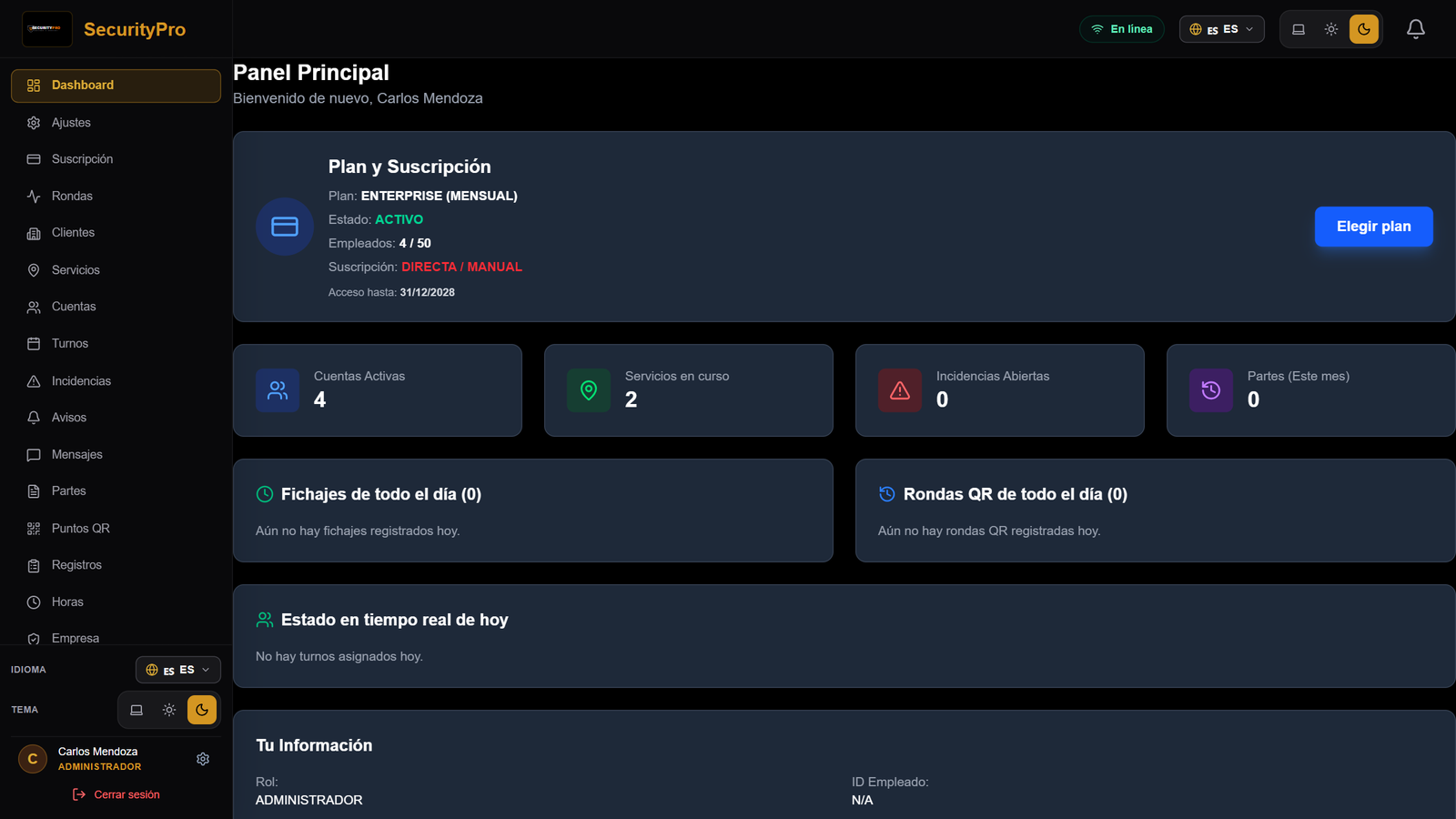
Task: Open Cuentas from the sidebar
Action: click(x=116, y=307)
